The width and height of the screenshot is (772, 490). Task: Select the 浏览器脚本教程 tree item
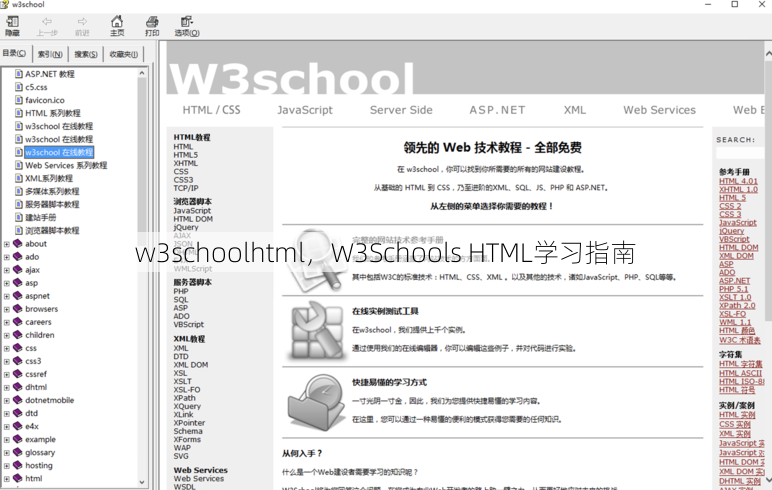[x=52, y=230]
